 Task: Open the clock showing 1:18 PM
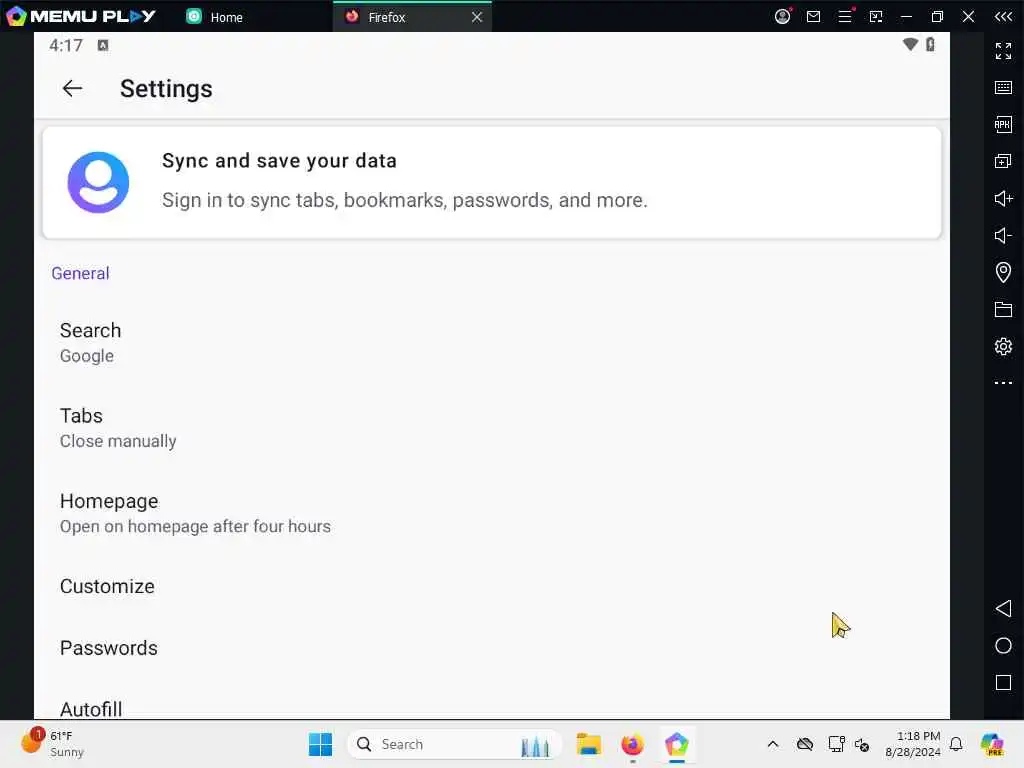coord(912,744)
